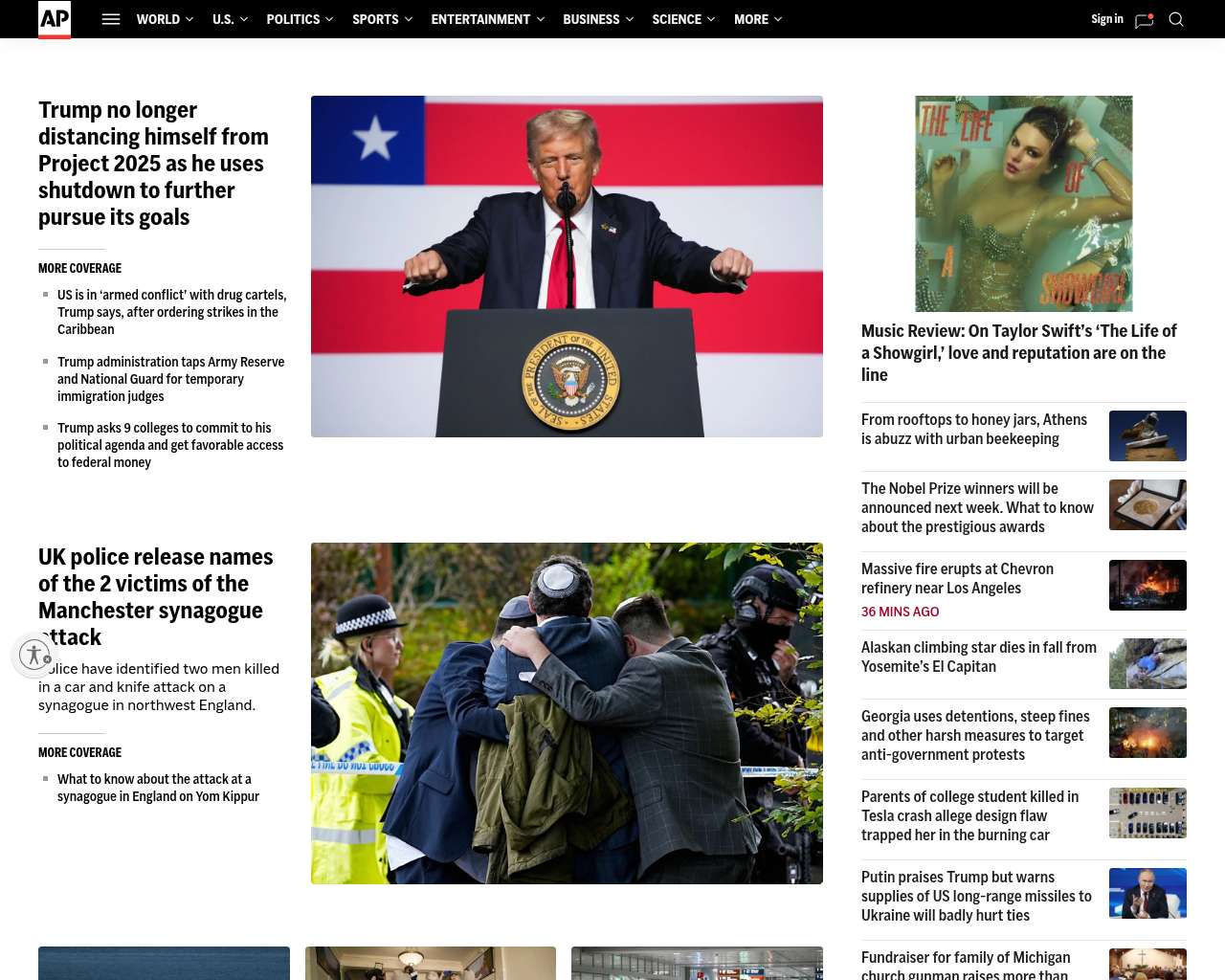Open the accessibility options widget
The width and height of the screenshot is (1225, 980).
34,655
